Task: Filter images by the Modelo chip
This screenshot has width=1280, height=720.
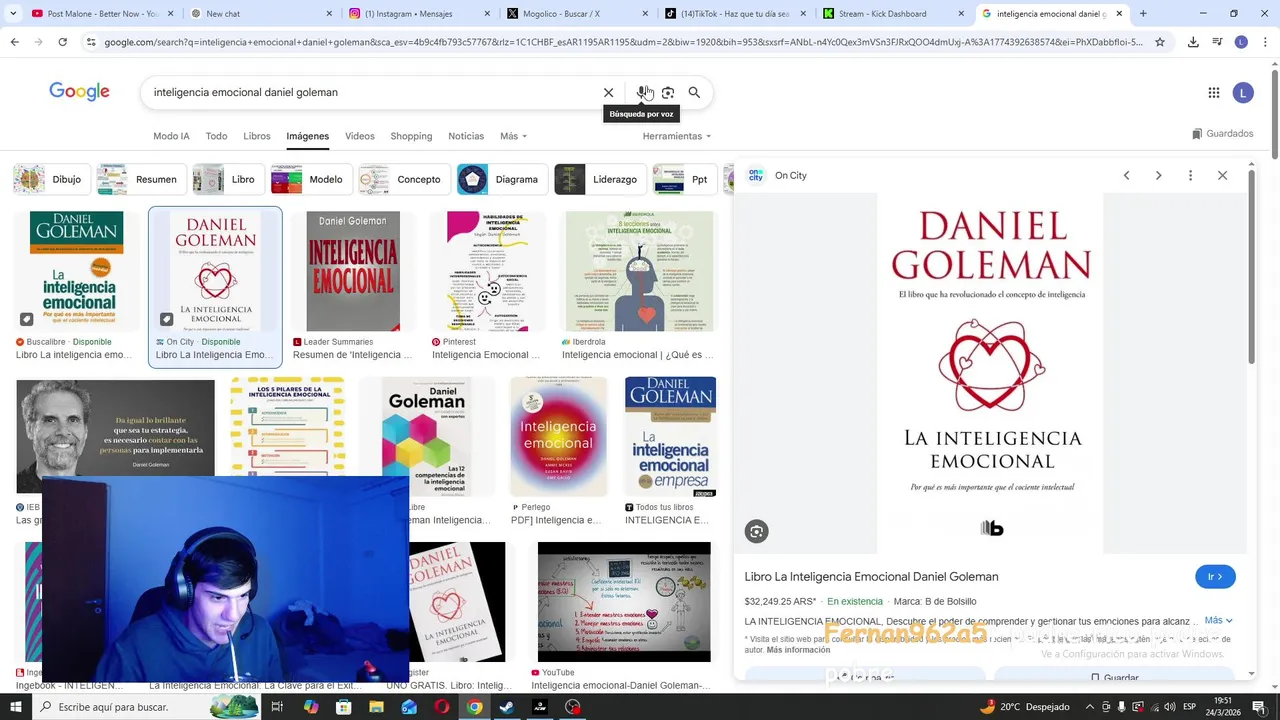Action: [x=311, y=179]
